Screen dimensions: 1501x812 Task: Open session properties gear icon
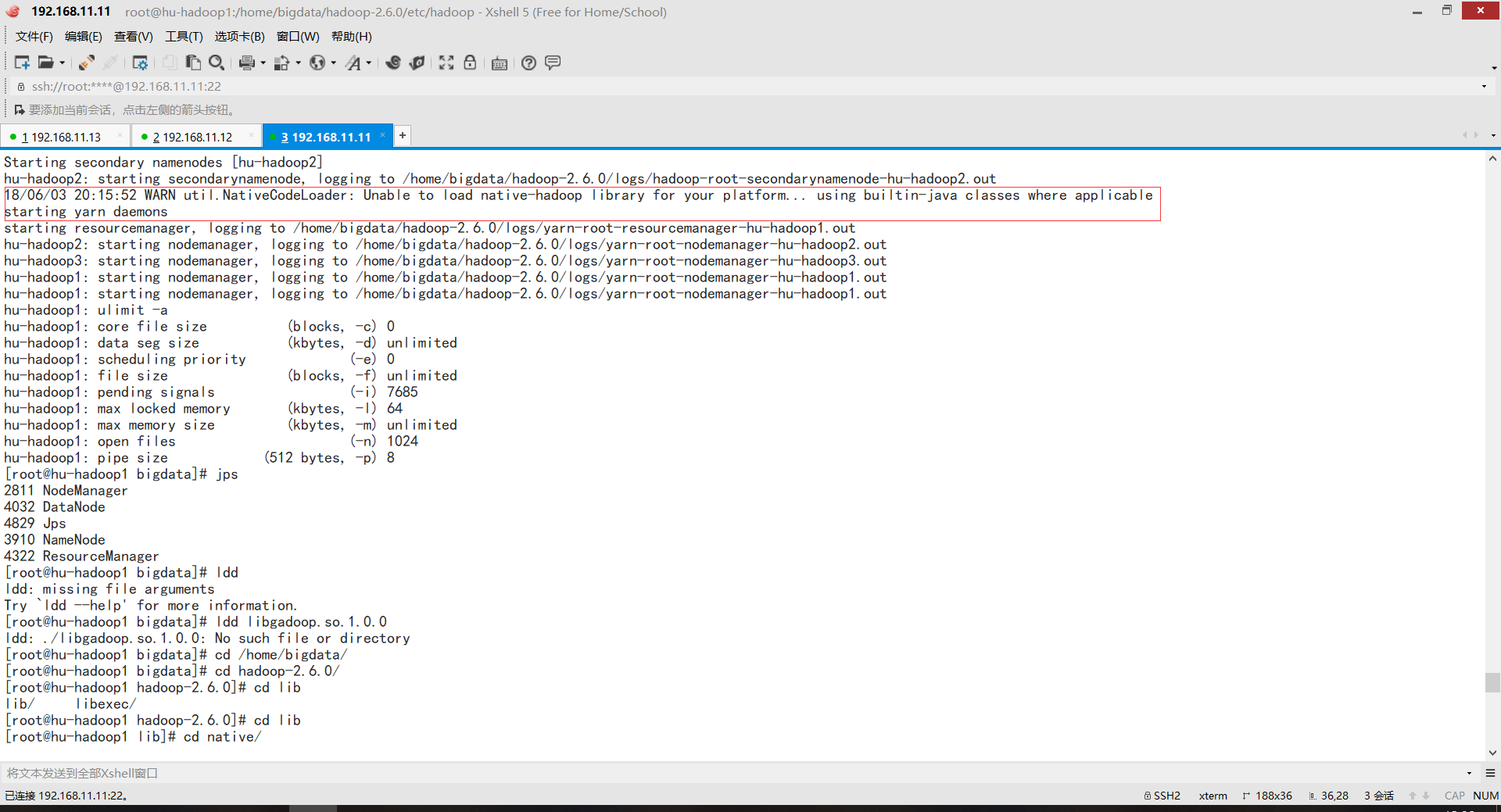pyautogui.click(x=139, y=63)
